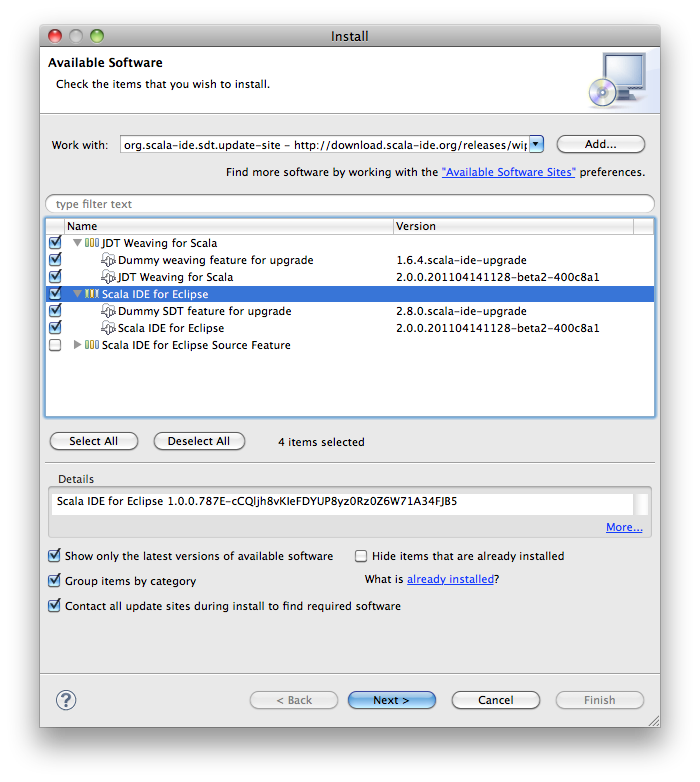Collapse the Scala IDE for Eclipse category
The image size is (700, 782).
pos(77,294)
